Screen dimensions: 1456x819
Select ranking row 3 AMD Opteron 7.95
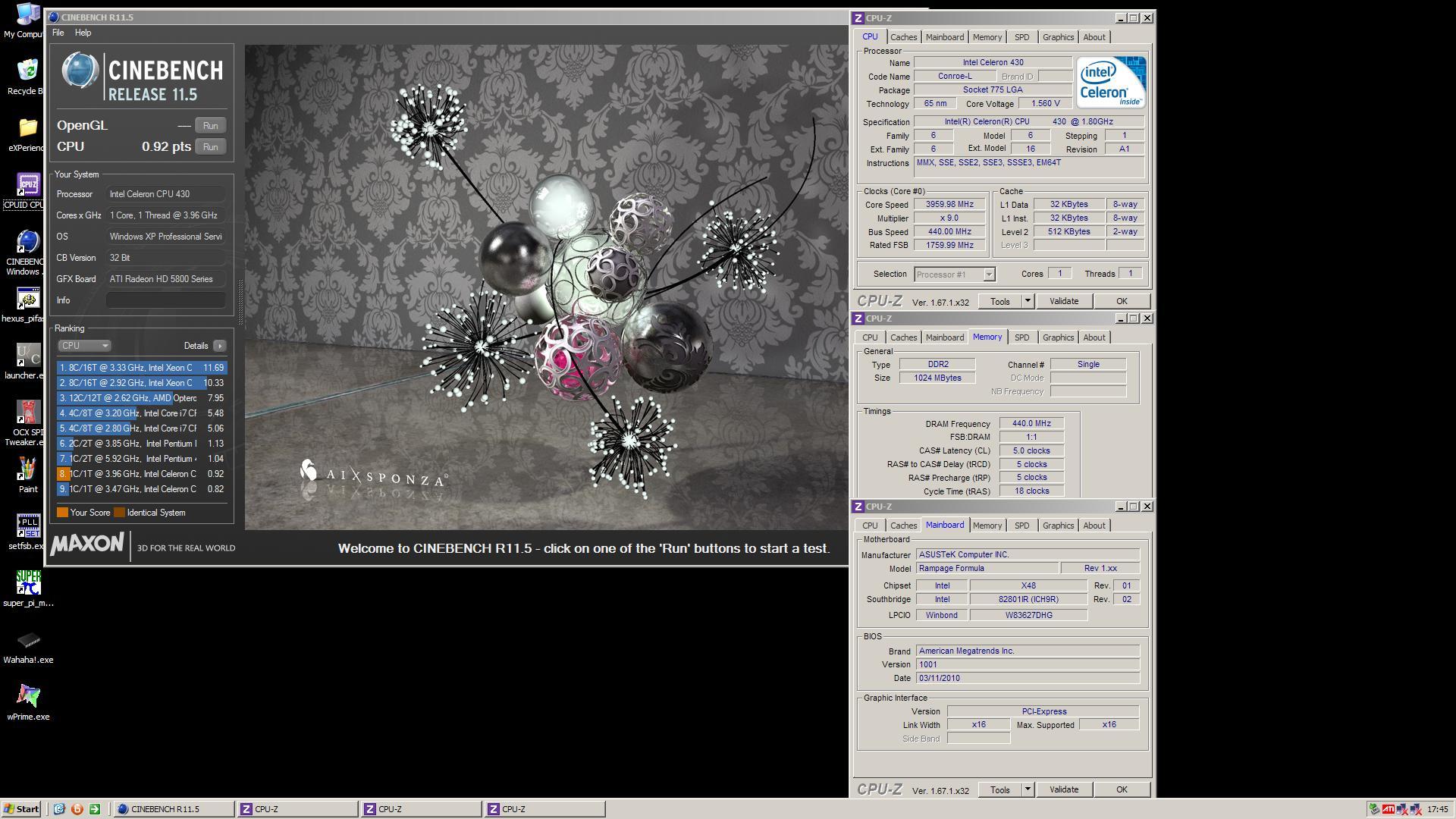[142, 398]
